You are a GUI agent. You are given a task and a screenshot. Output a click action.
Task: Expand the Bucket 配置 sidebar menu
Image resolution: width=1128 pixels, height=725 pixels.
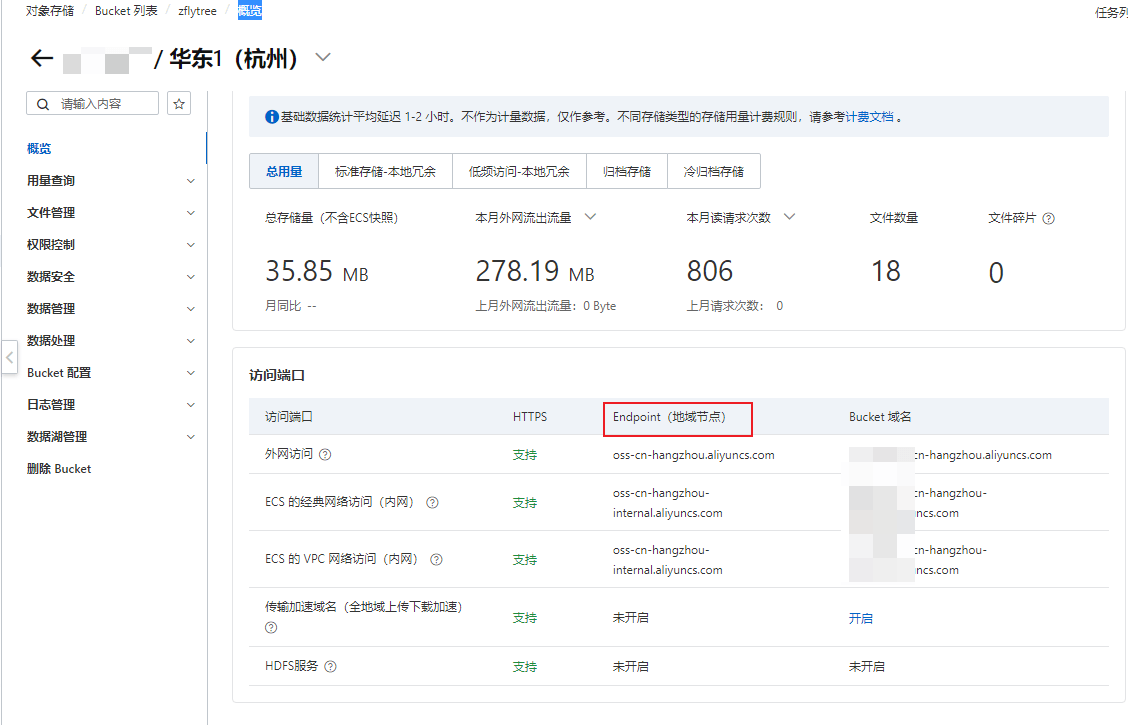click(x=191, y=373)
